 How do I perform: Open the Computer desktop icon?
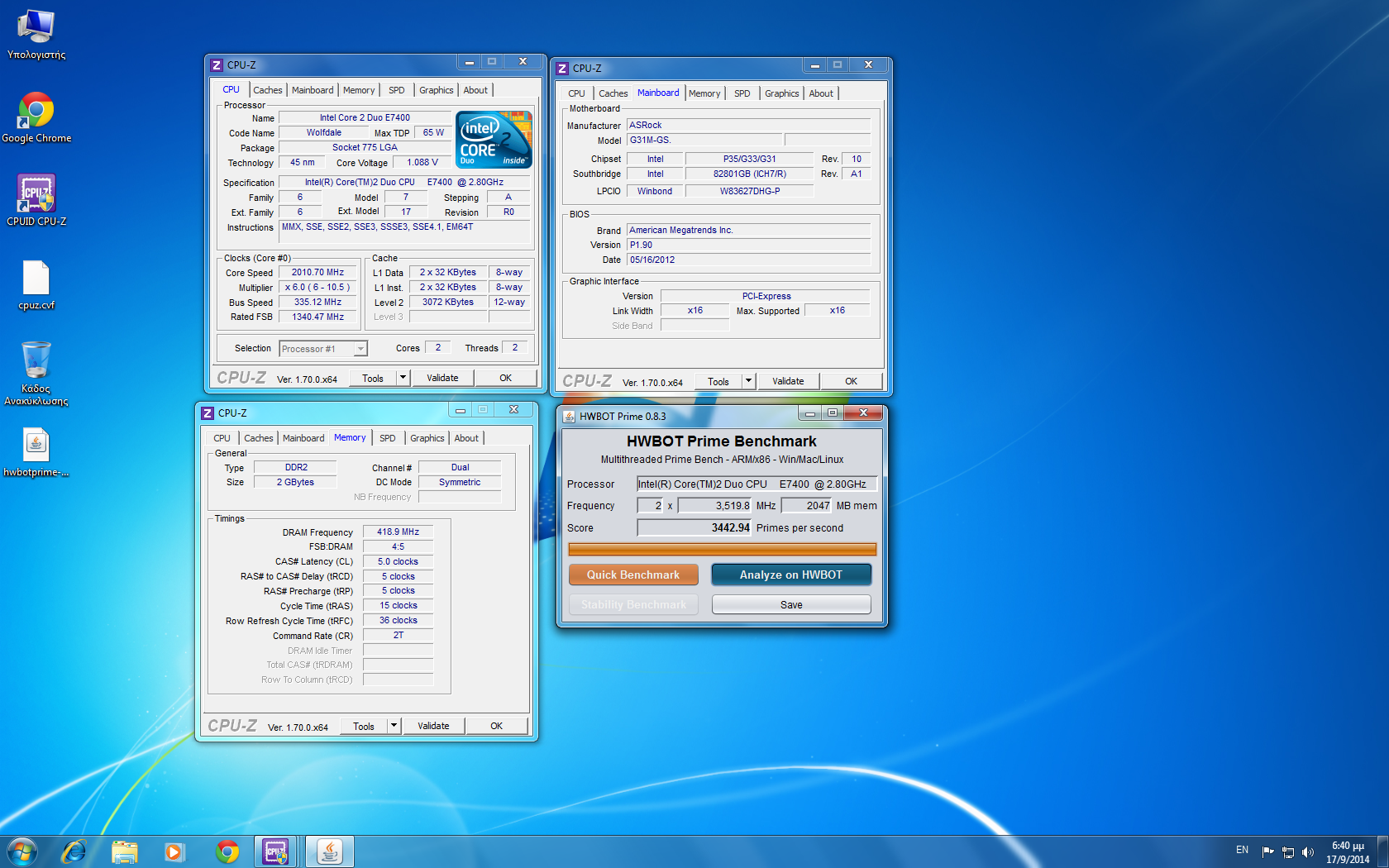36,34
